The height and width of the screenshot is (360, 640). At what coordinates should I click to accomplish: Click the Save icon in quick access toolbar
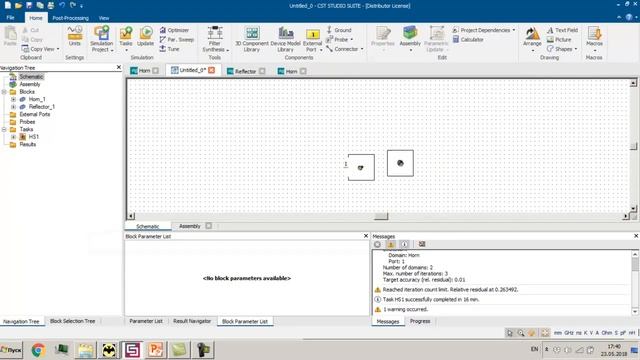click(x=29, y=6)
